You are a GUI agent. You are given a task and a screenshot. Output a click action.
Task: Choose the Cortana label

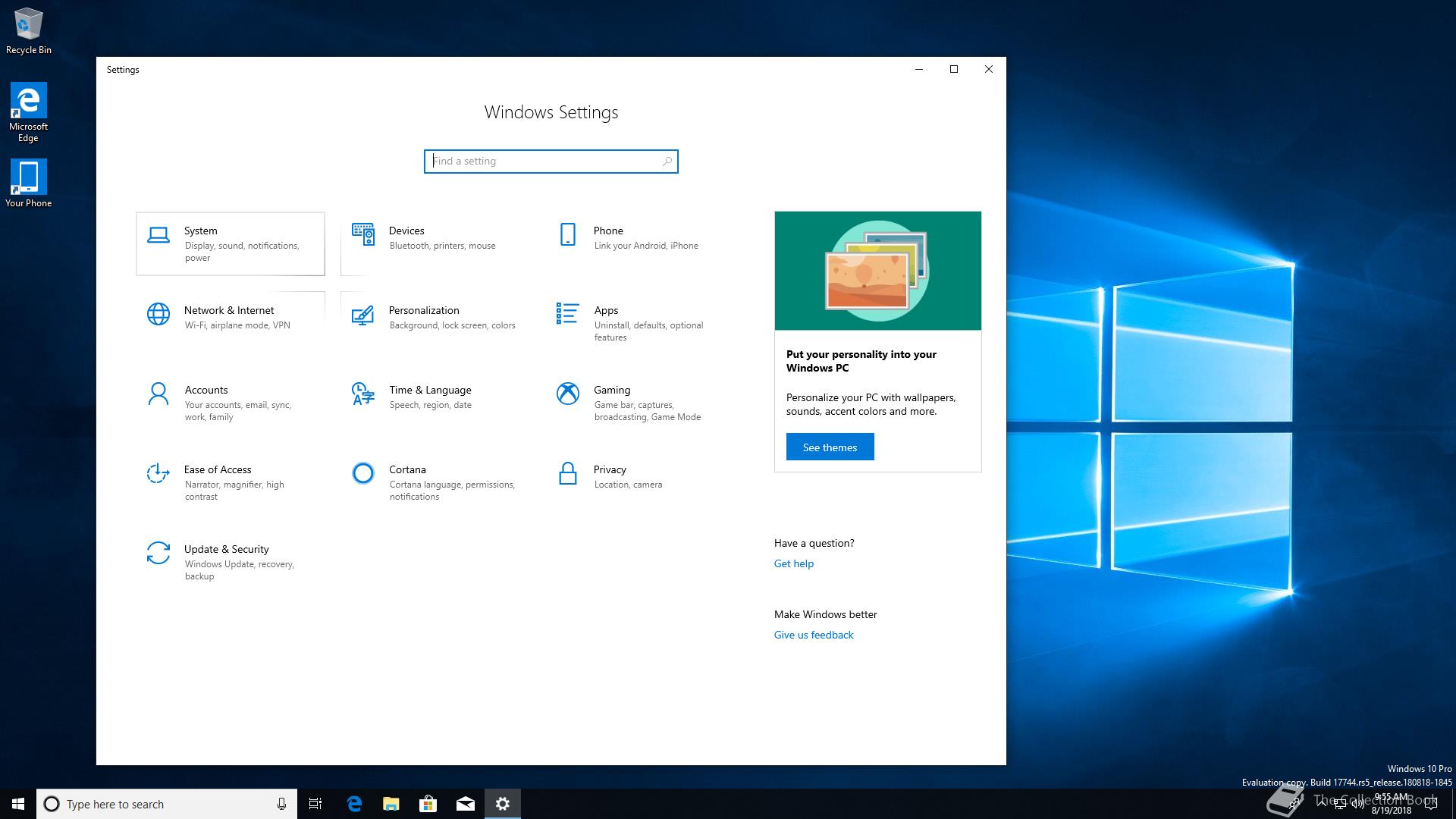coord(407,469)
